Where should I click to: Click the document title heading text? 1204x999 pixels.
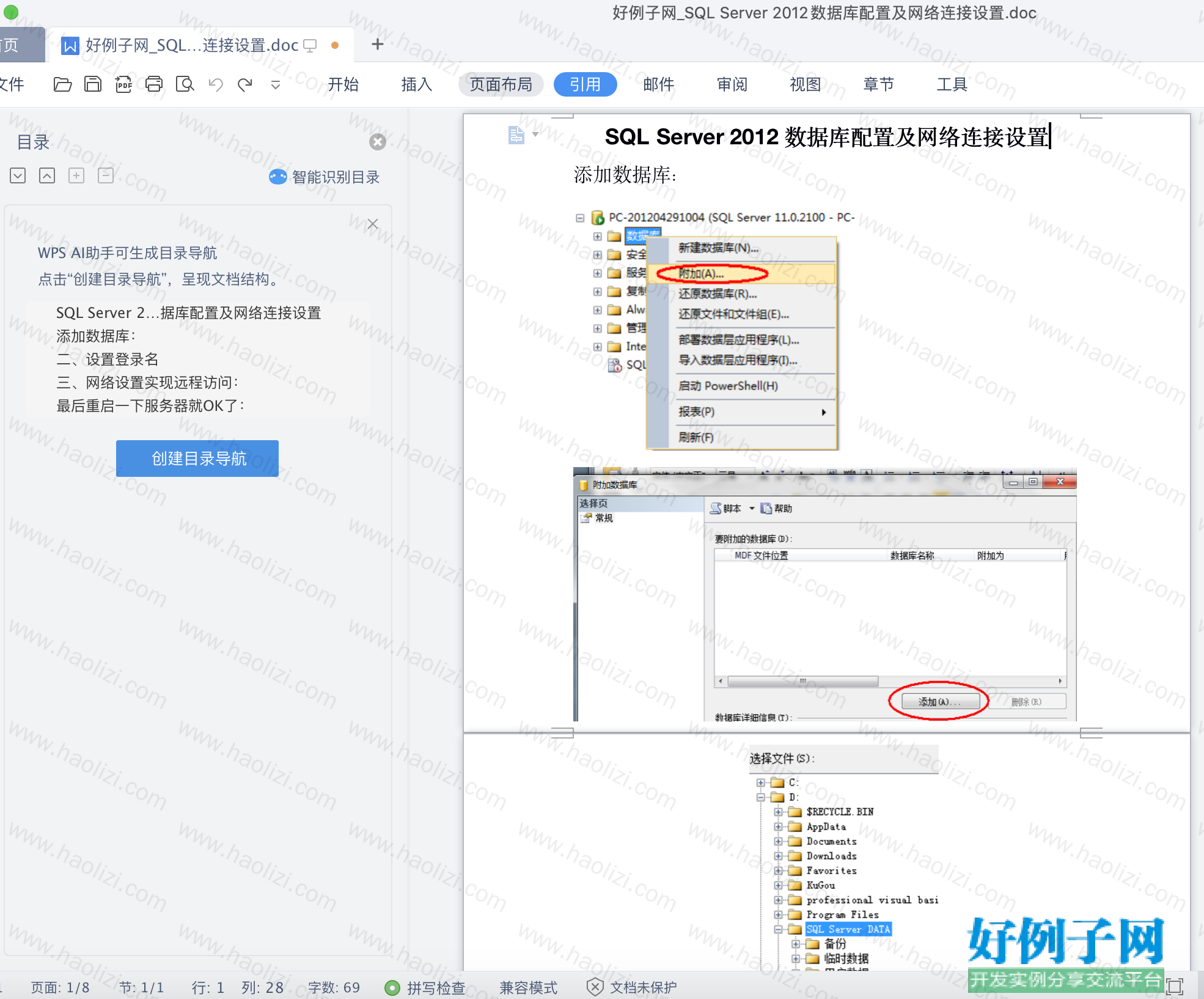click(x=827, y=137)
